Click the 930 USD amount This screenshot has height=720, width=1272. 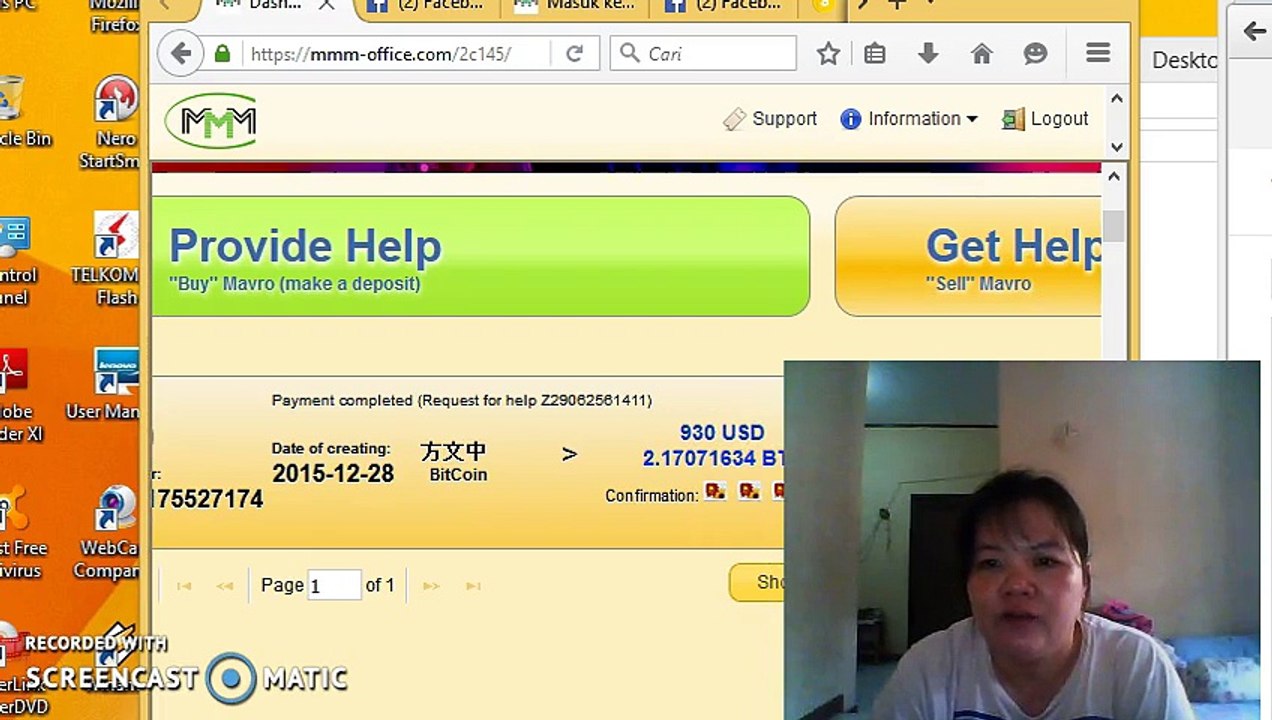click(722, 433)
